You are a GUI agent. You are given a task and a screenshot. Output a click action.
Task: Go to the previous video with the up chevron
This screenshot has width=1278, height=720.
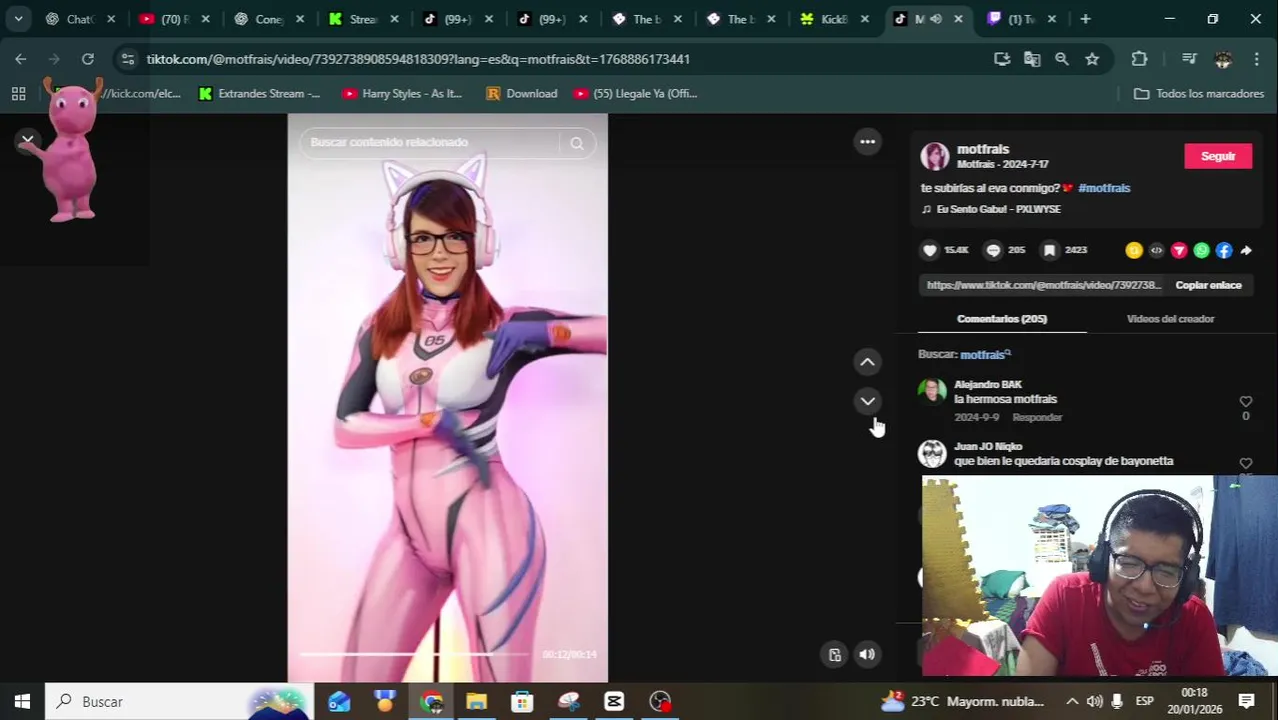point(868,362)
